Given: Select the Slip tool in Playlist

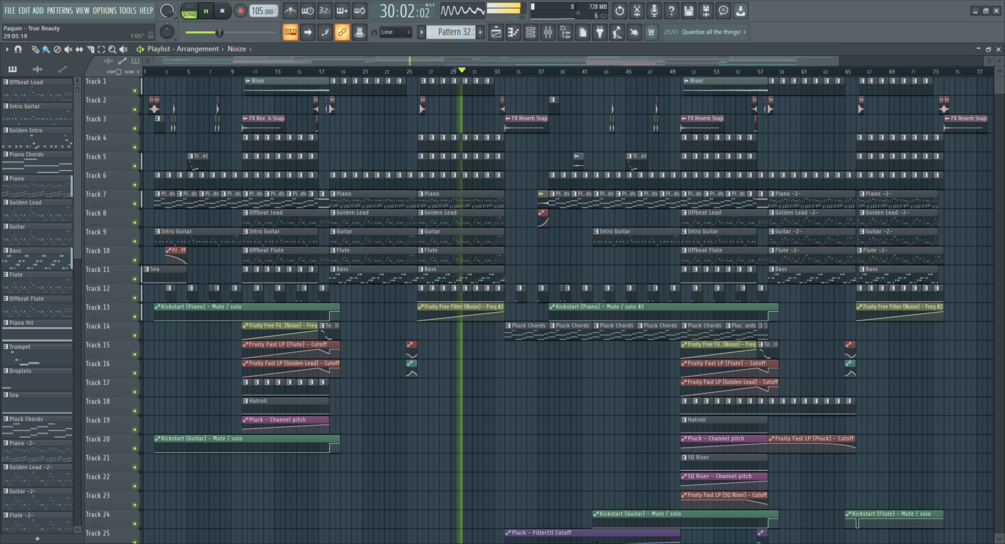Looking at the screenshot, I should (79, 49).
